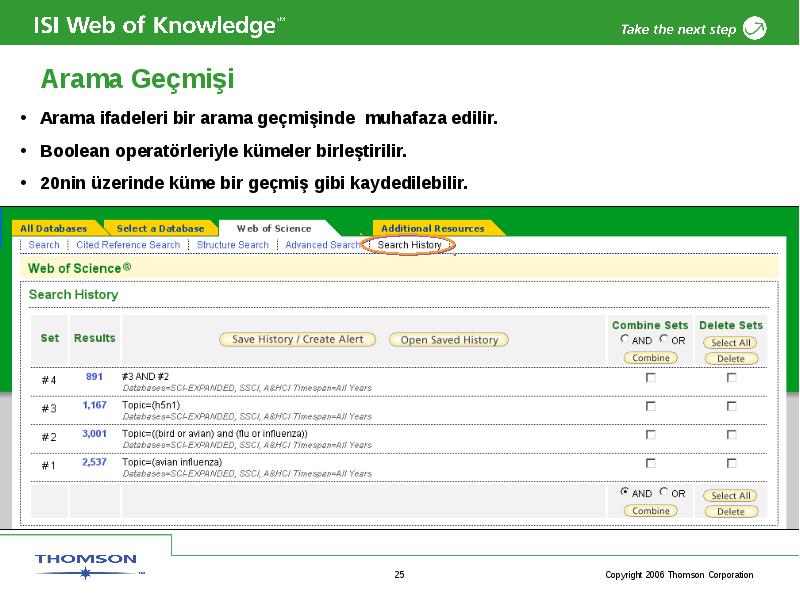
Task: Click the "ISI Web of Knowledge" banner title
Action: click(159, 26)
